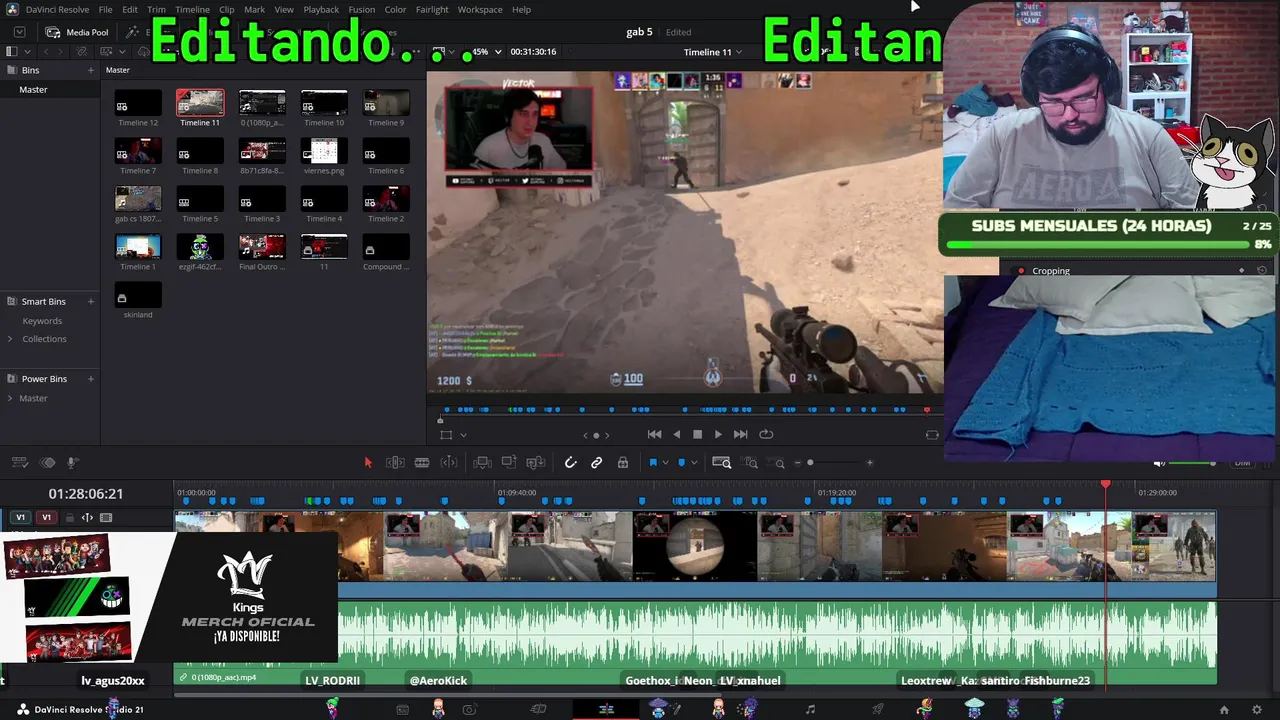This screenshot has height=720, width=1280.
Task: Open the Playback menu
Action: (321, 9)
